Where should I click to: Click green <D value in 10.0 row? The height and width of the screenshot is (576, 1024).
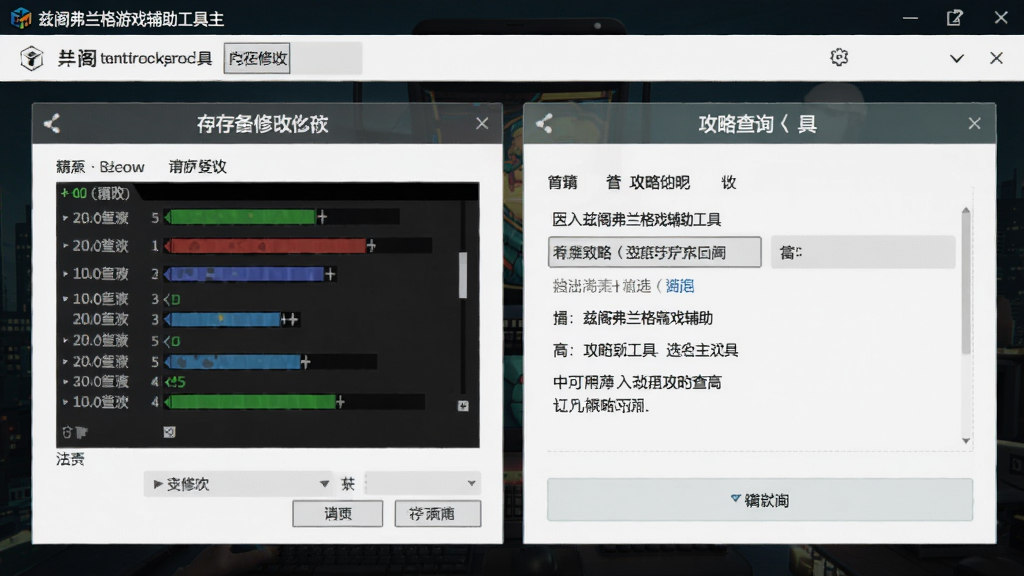click(x=172, y=299)
